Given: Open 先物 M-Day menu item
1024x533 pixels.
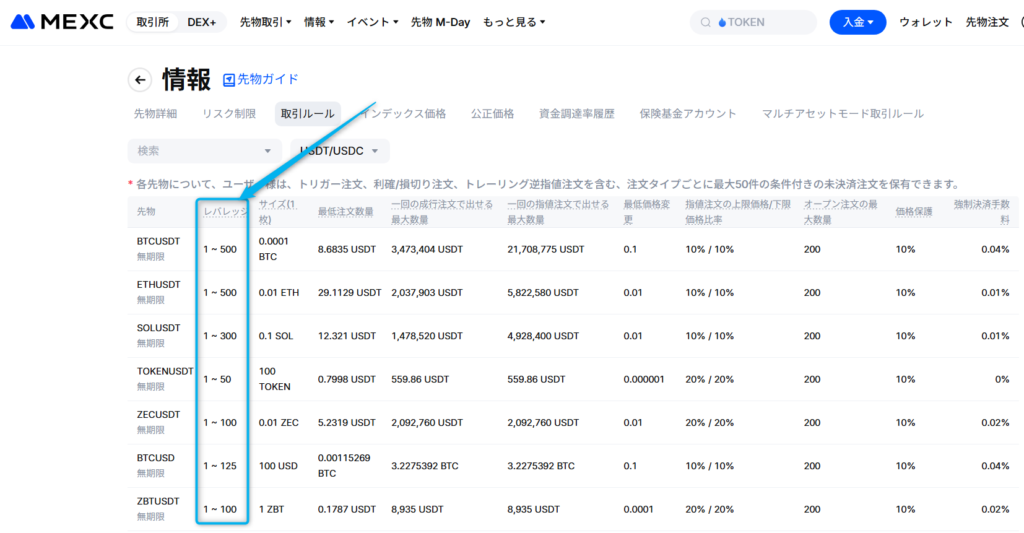Looking at the screenshot, I should pyautogui.click(x=440, y=22).
